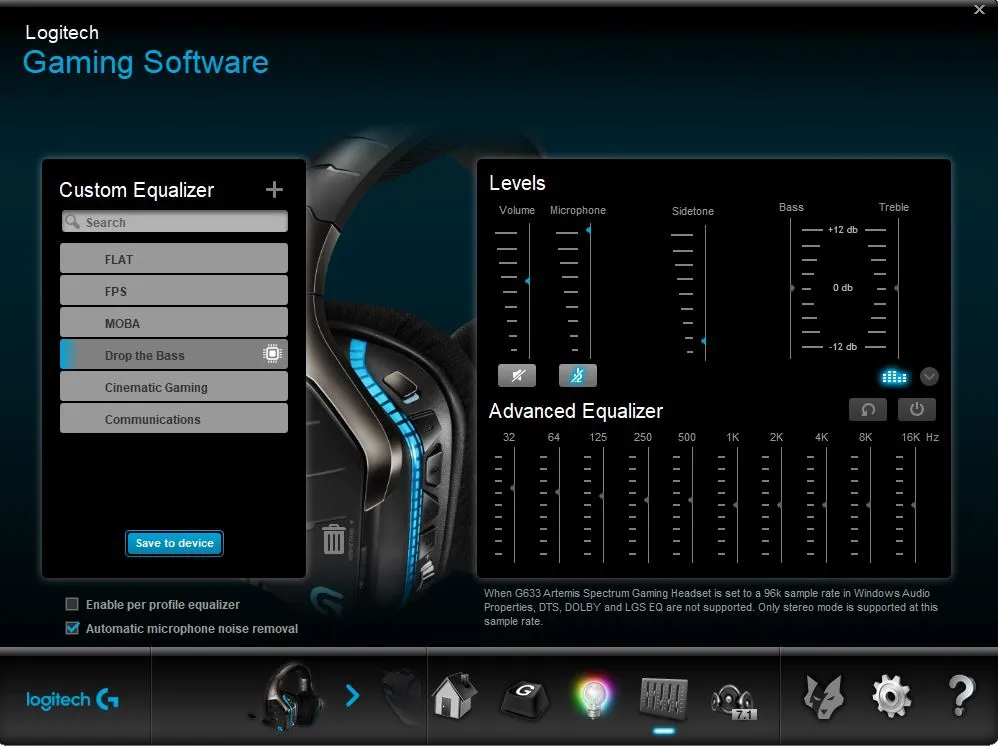The image size is (998, 746).
Task: Click Save to device button
Action: 174,543
